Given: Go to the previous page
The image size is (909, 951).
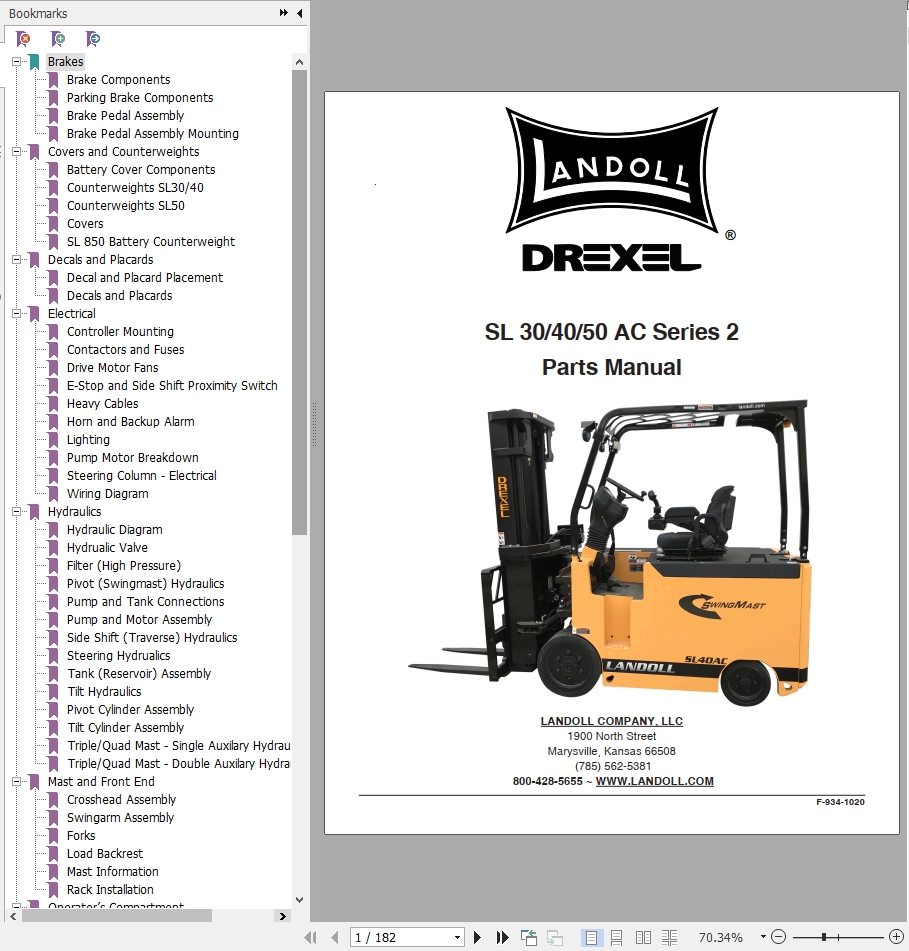Looking at the screenshot, I should click(x=335, y=937).
